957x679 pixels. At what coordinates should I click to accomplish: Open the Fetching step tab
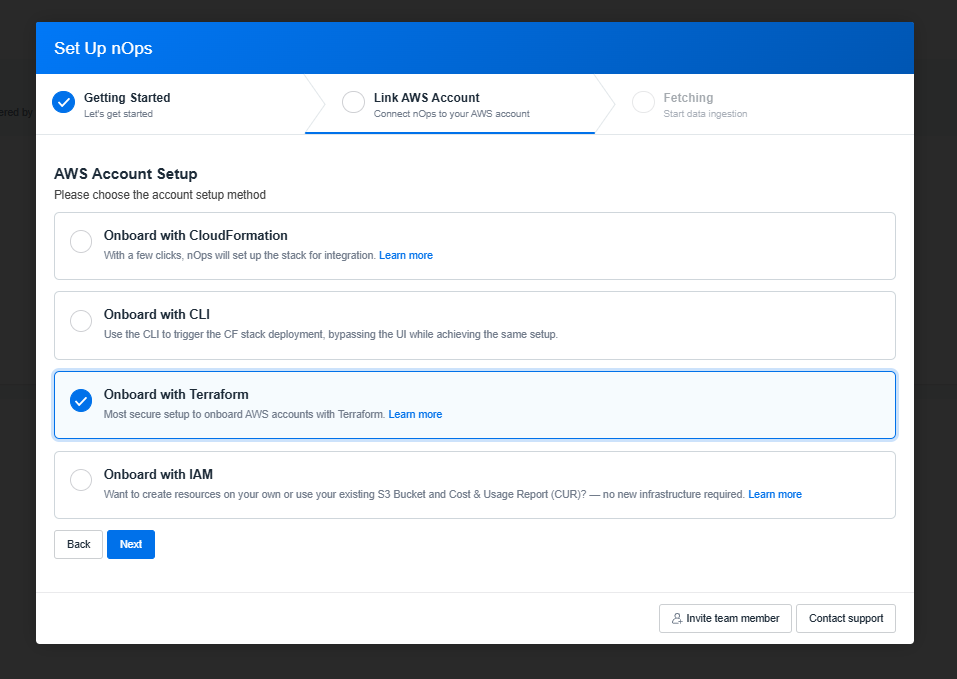(754, 104)
